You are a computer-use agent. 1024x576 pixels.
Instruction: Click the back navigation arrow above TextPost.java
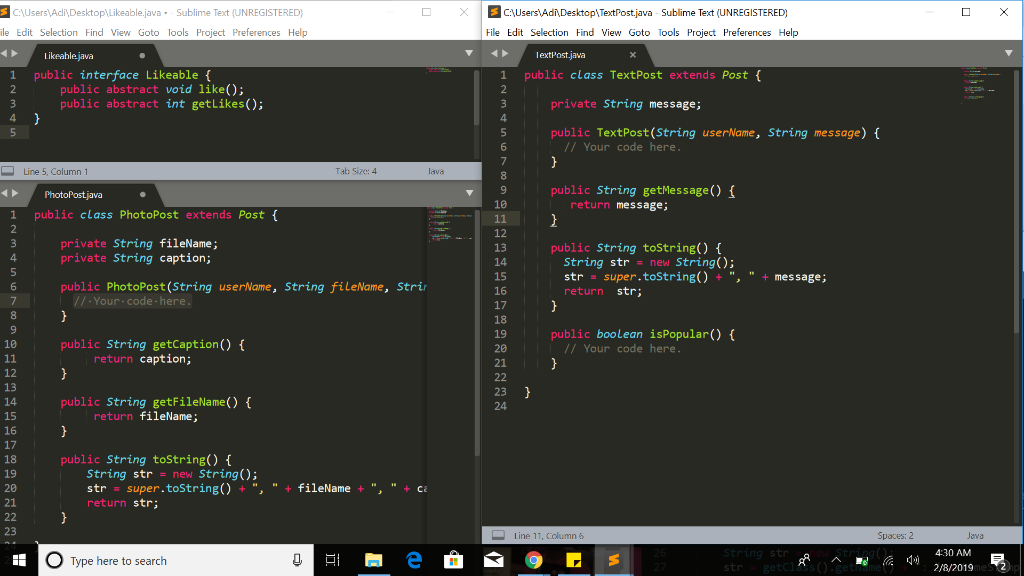(x=492, y=55)
